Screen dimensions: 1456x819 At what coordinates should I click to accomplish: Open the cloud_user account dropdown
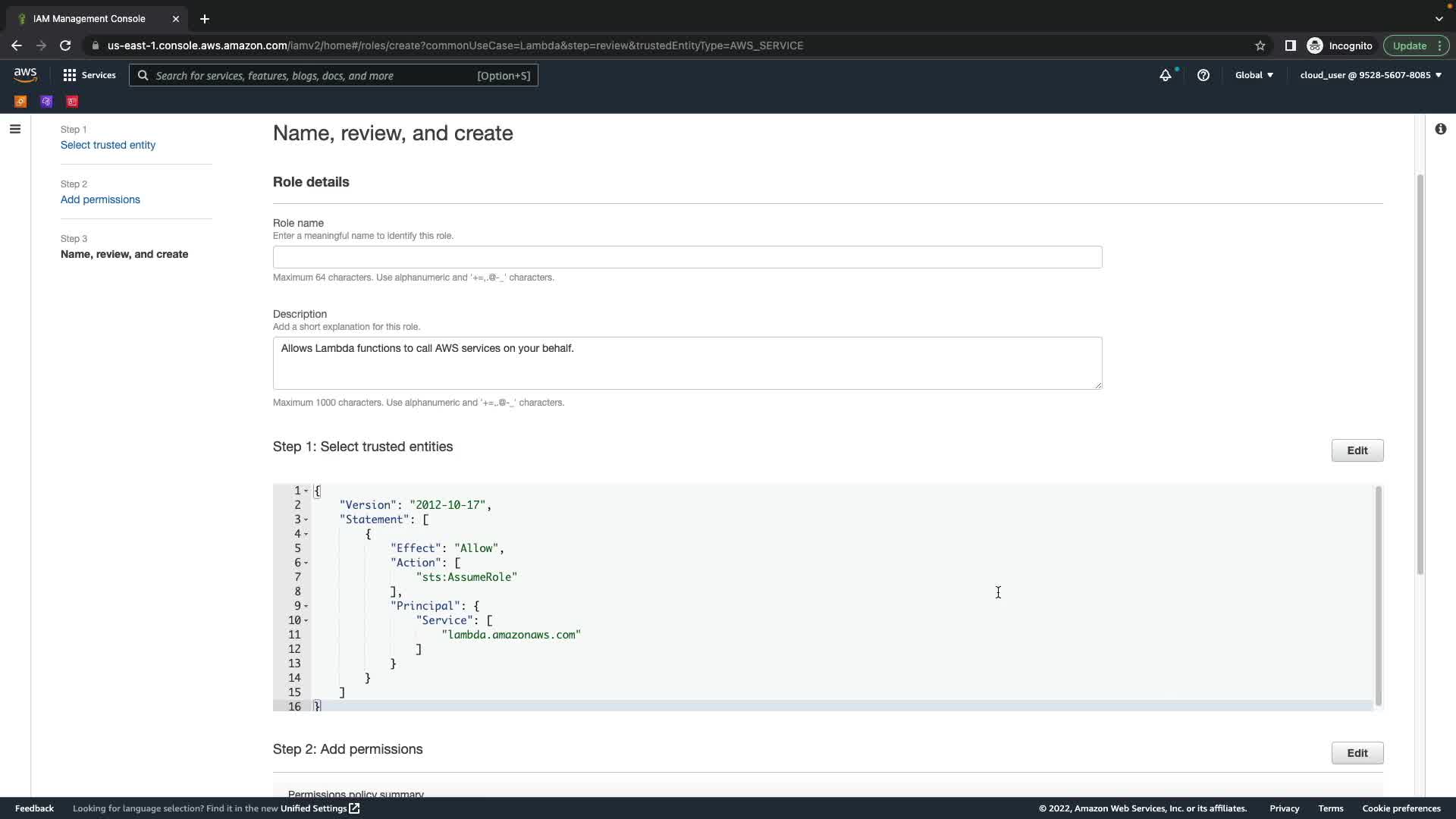click(x=1370, y=75)
